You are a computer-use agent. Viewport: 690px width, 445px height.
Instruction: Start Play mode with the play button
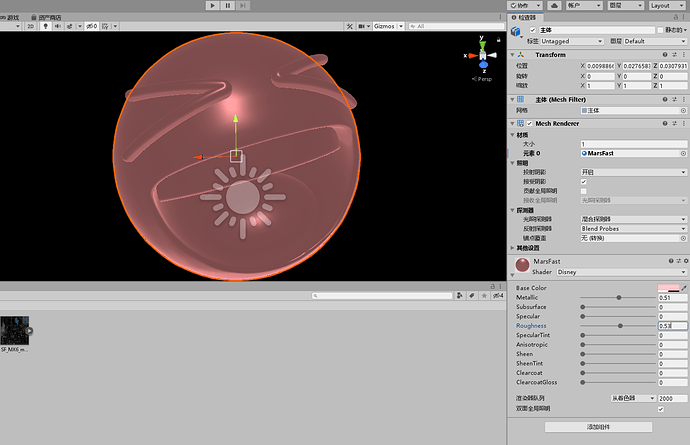(x=213, y=5)
